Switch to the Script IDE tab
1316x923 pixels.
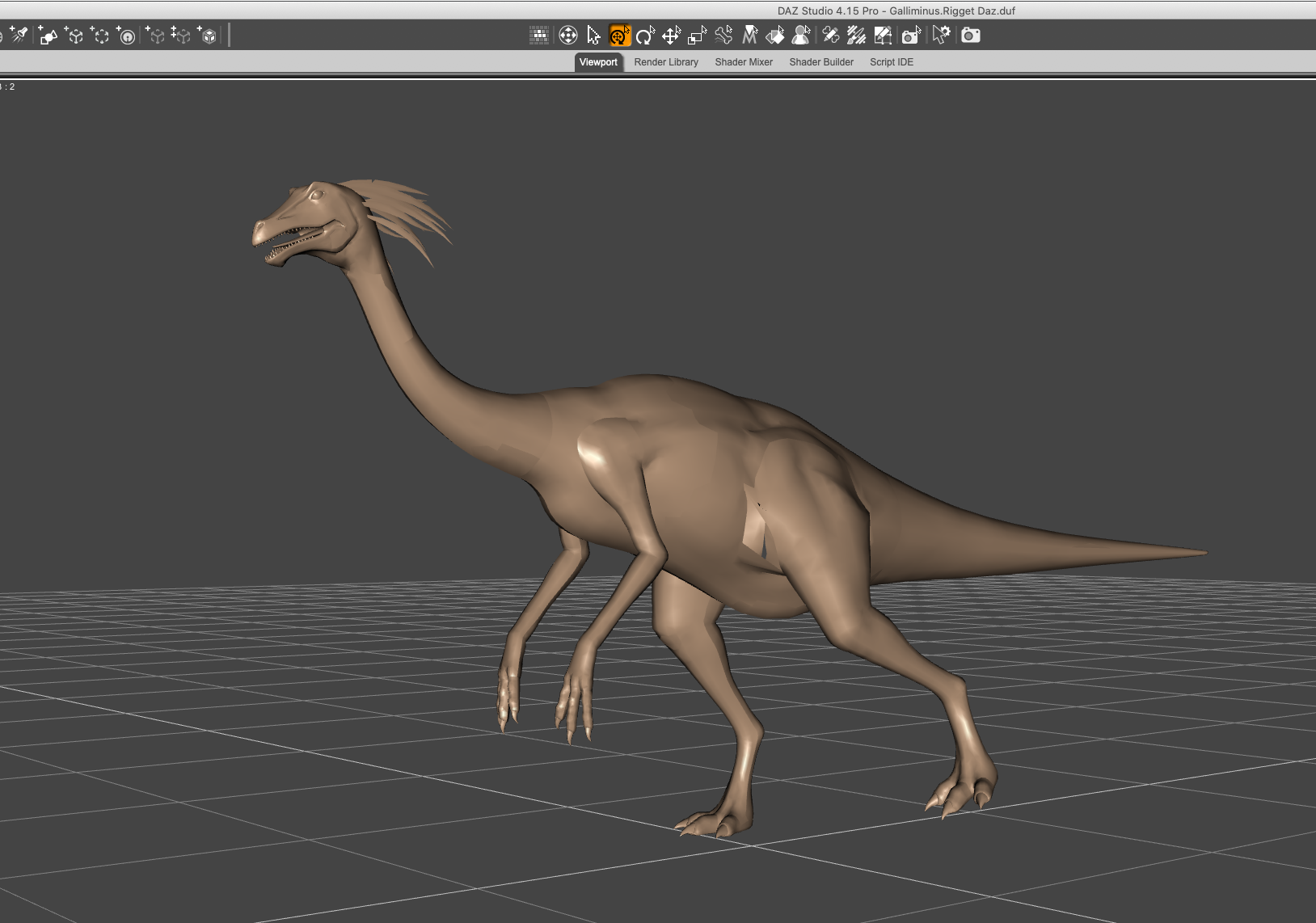(892, 62)
